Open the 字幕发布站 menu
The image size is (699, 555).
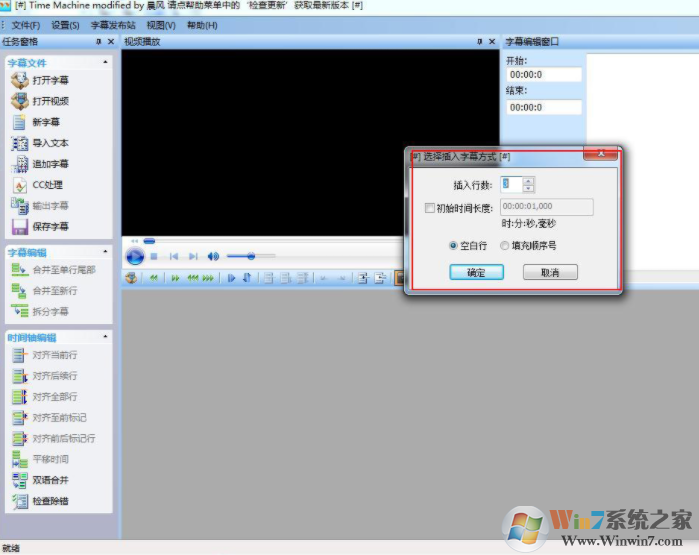coord(113,25)
